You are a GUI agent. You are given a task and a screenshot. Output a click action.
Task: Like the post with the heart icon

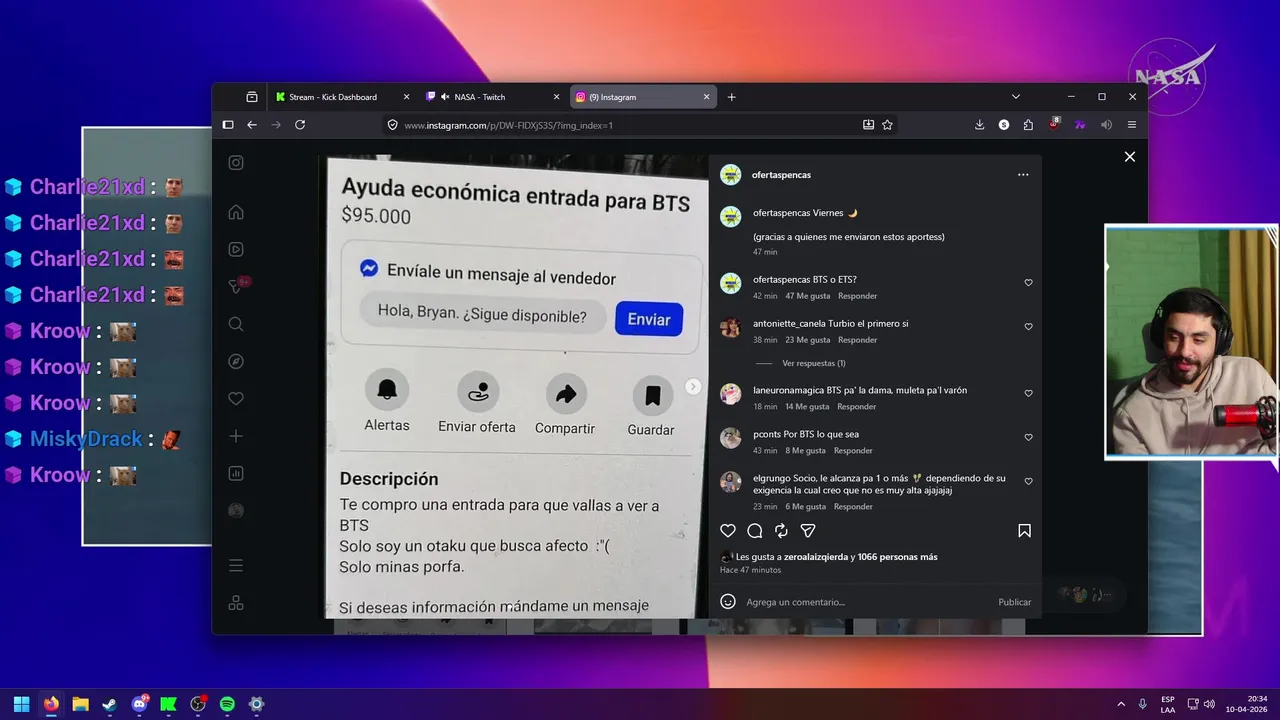coord(728,531)
